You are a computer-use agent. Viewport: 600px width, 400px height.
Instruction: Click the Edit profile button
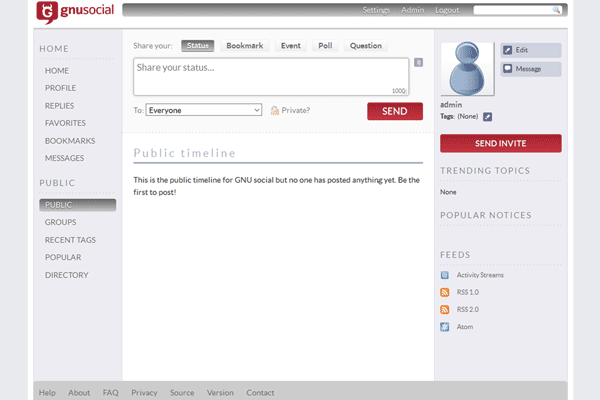pos(530,50)
